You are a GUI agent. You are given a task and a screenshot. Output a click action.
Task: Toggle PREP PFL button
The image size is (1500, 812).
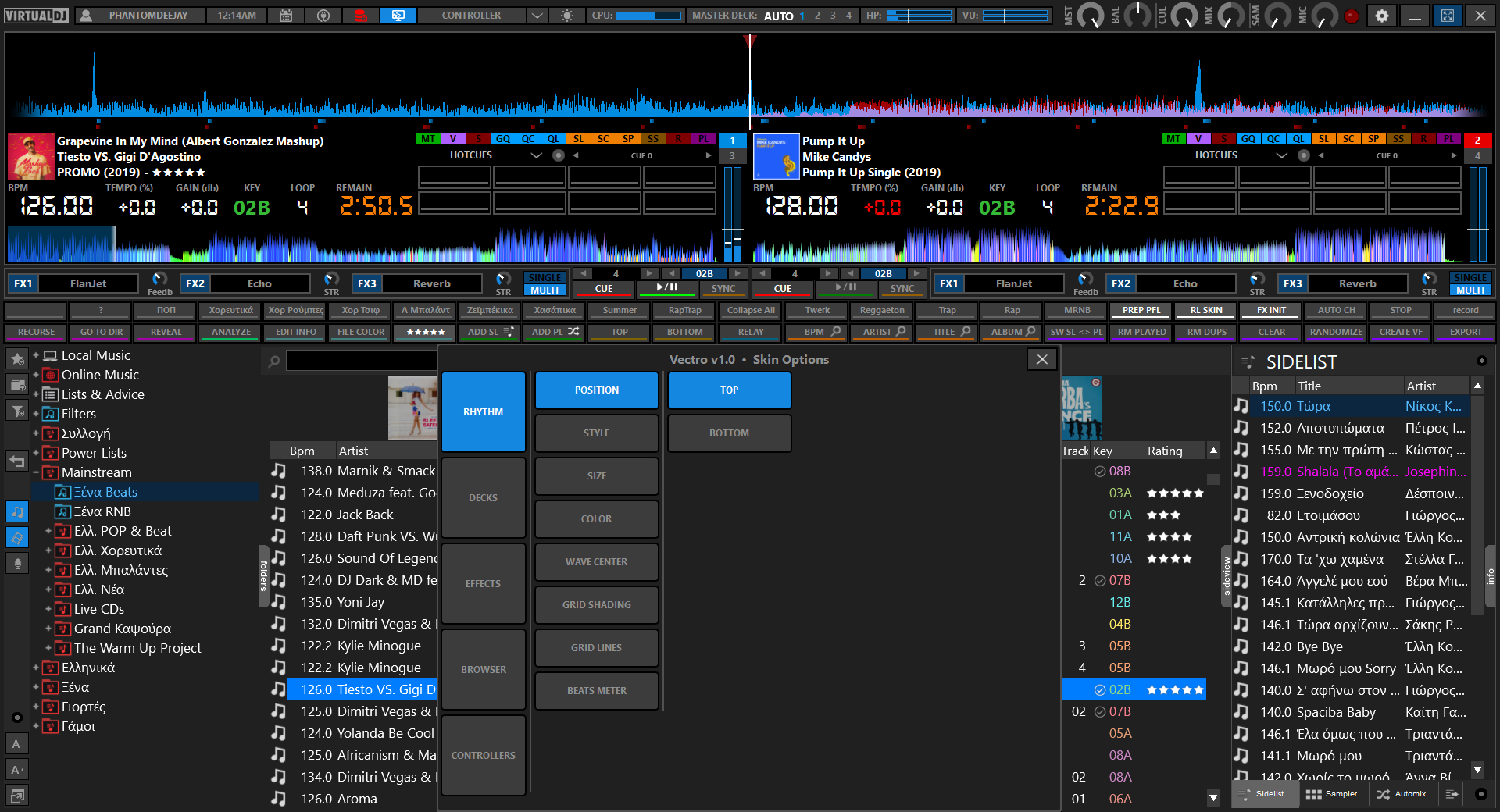click(x=1141, y=310)
